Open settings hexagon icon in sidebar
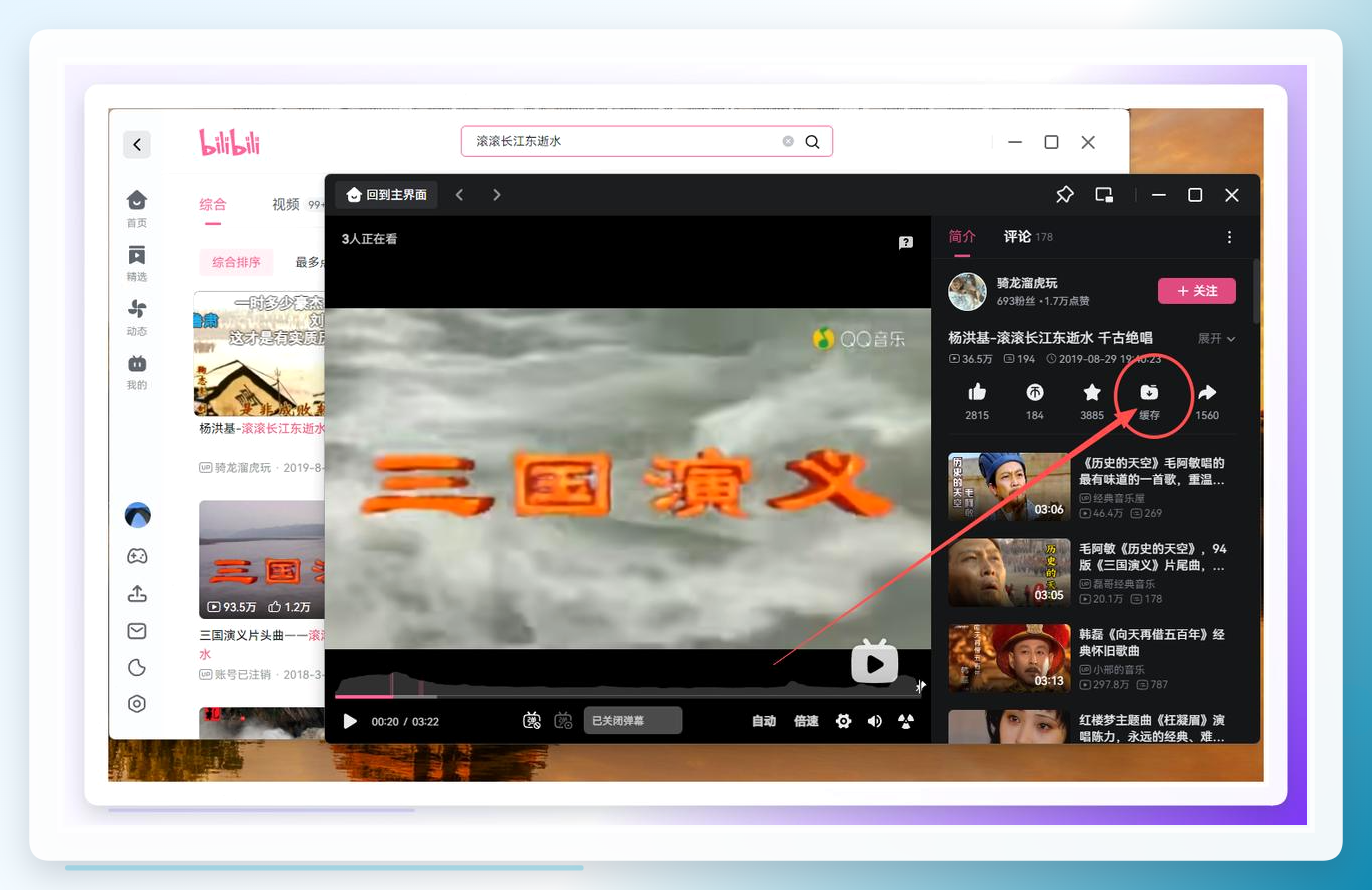 (137, 704)
